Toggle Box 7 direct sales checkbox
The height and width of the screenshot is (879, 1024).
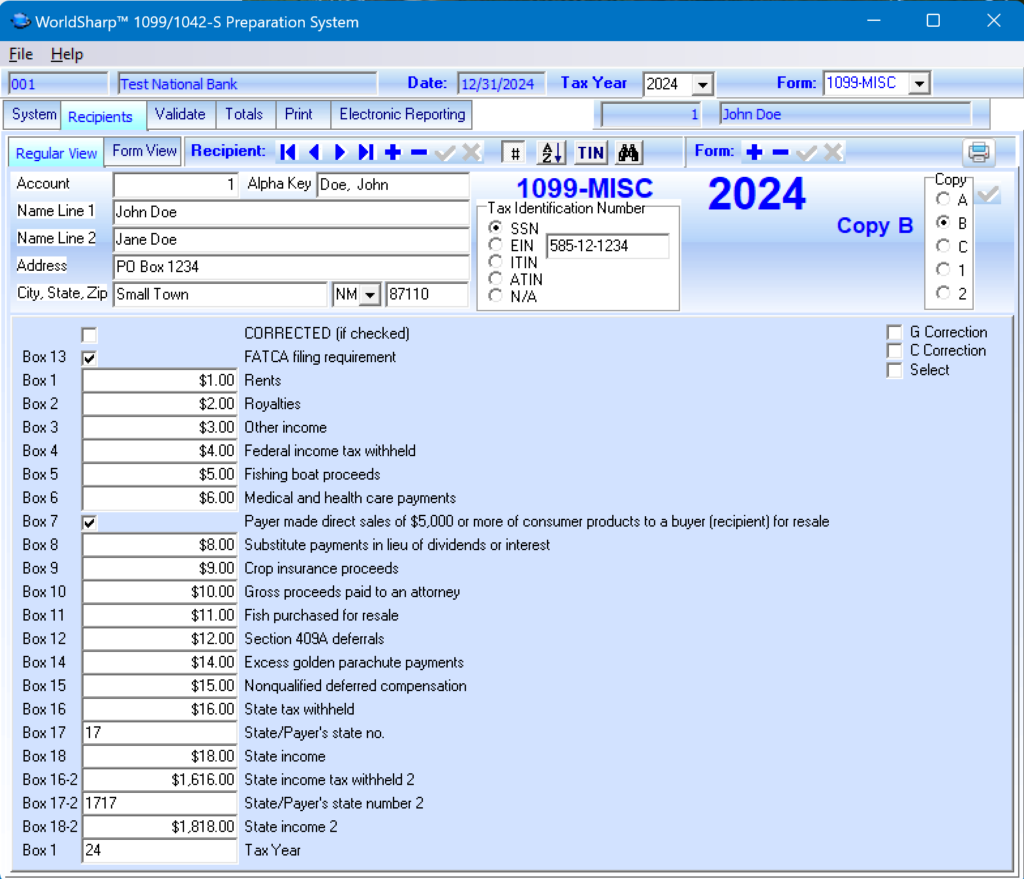pos(89,522)
